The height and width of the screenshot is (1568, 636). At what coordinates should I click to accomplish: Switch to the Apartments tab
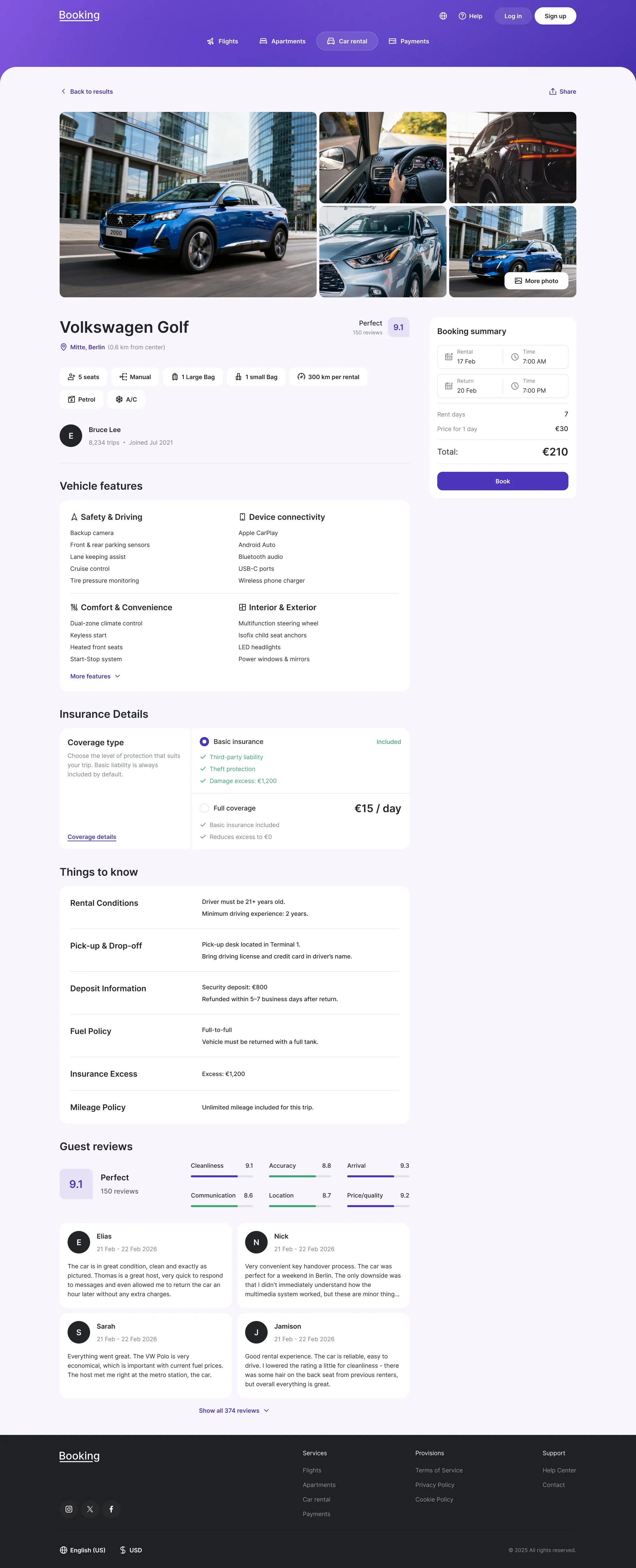coord(283,41)
